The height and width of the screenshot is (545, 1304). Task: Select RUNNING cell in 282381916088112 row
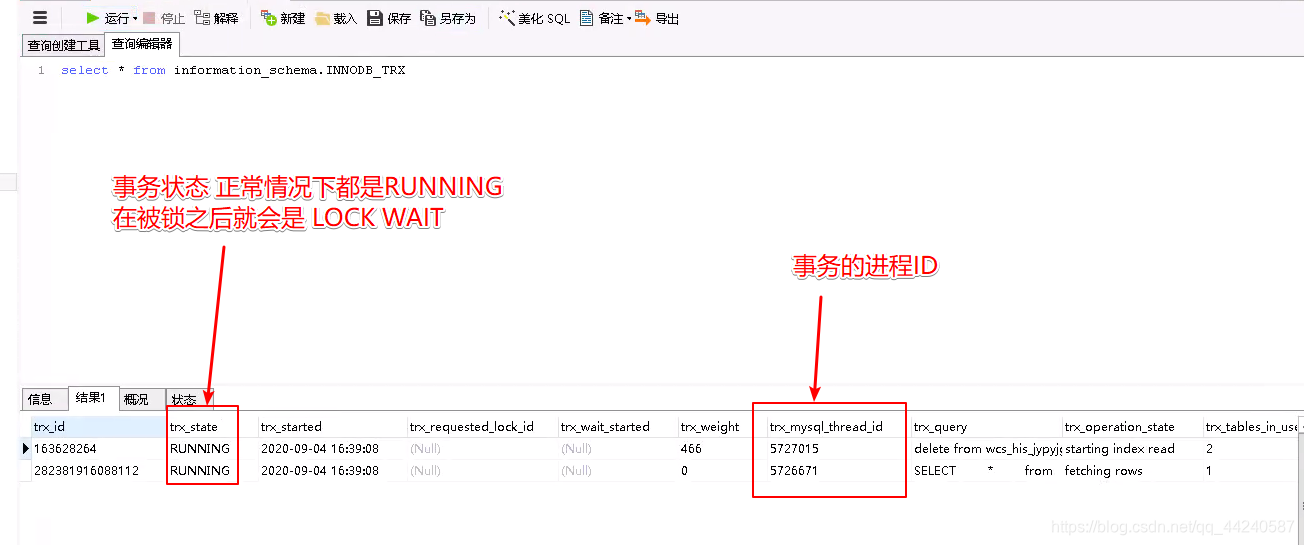pyautogui.click(x=211, y=471)
